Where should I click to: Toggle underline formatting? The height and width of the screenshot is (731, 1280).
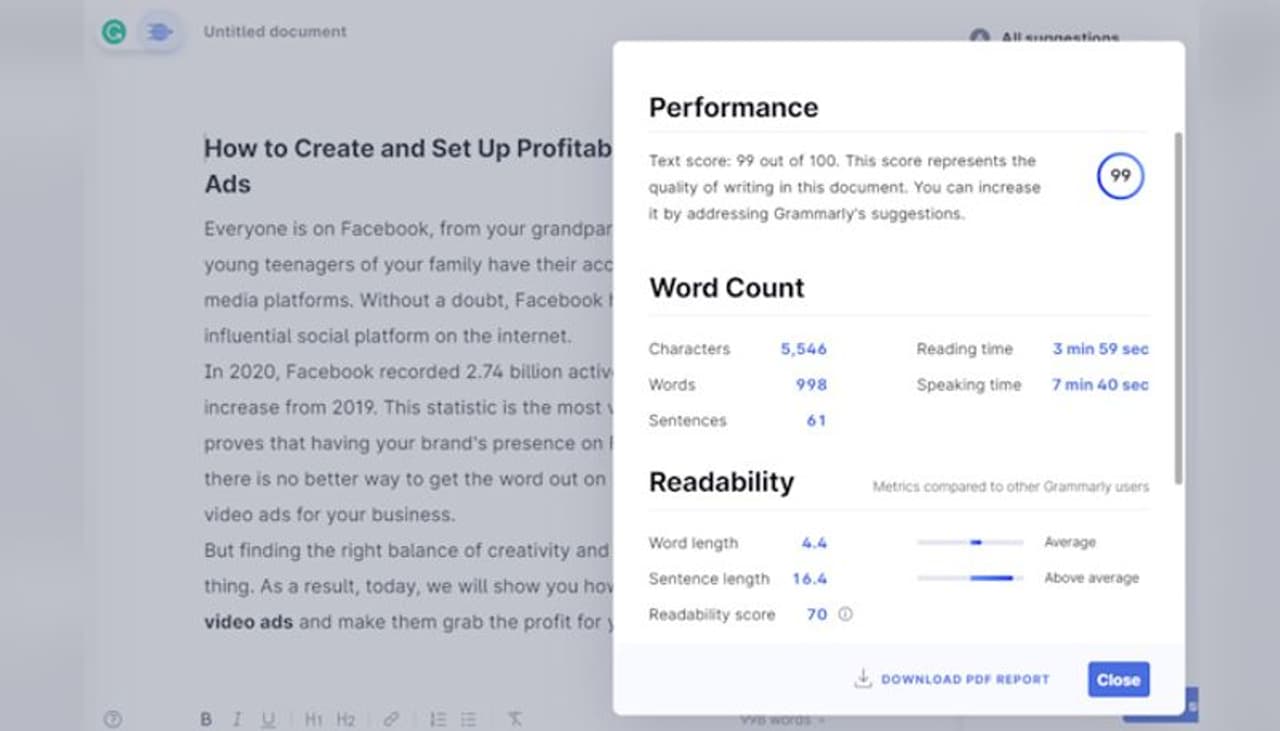tap(268, 719)
